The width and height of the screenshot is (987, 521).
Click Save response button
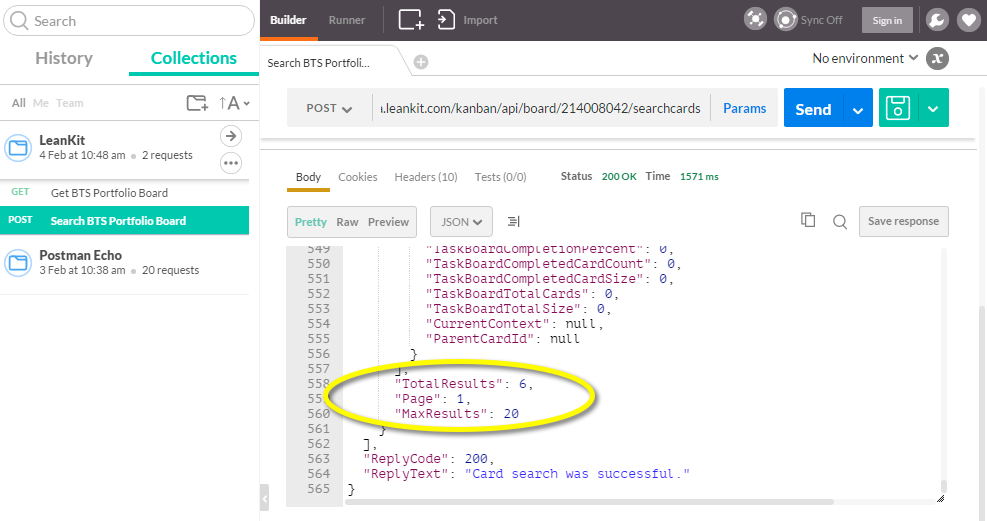pos(903,221)
